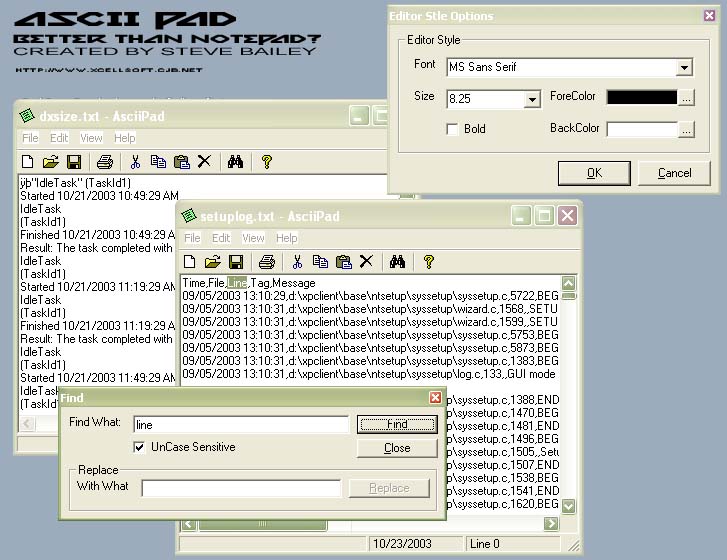Click Cancel in Editor Style Options dialog
Image resolution: width=727 pixels, height=560 pixels.
[x=675, y=173]
